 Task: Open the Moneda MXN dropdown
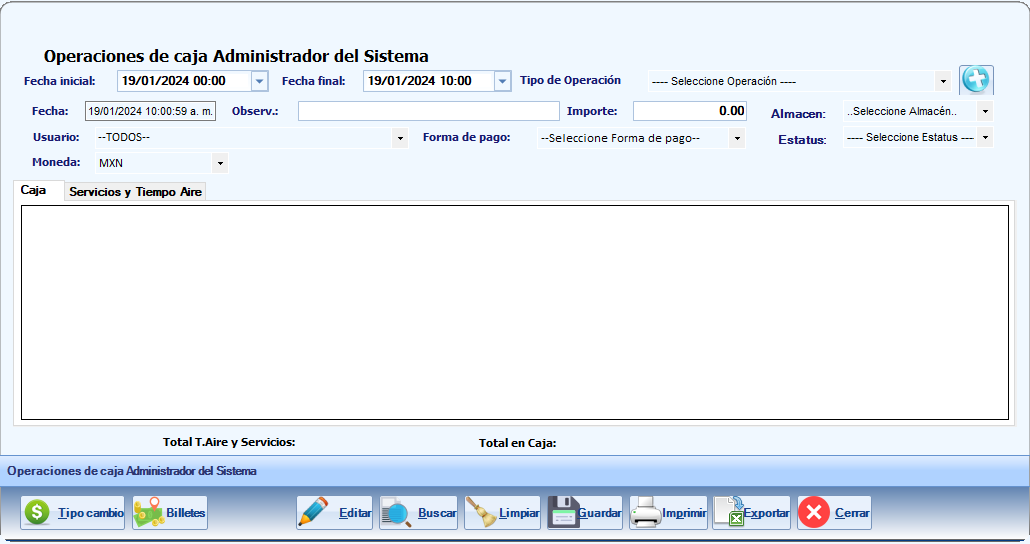[x=220, y=163]
